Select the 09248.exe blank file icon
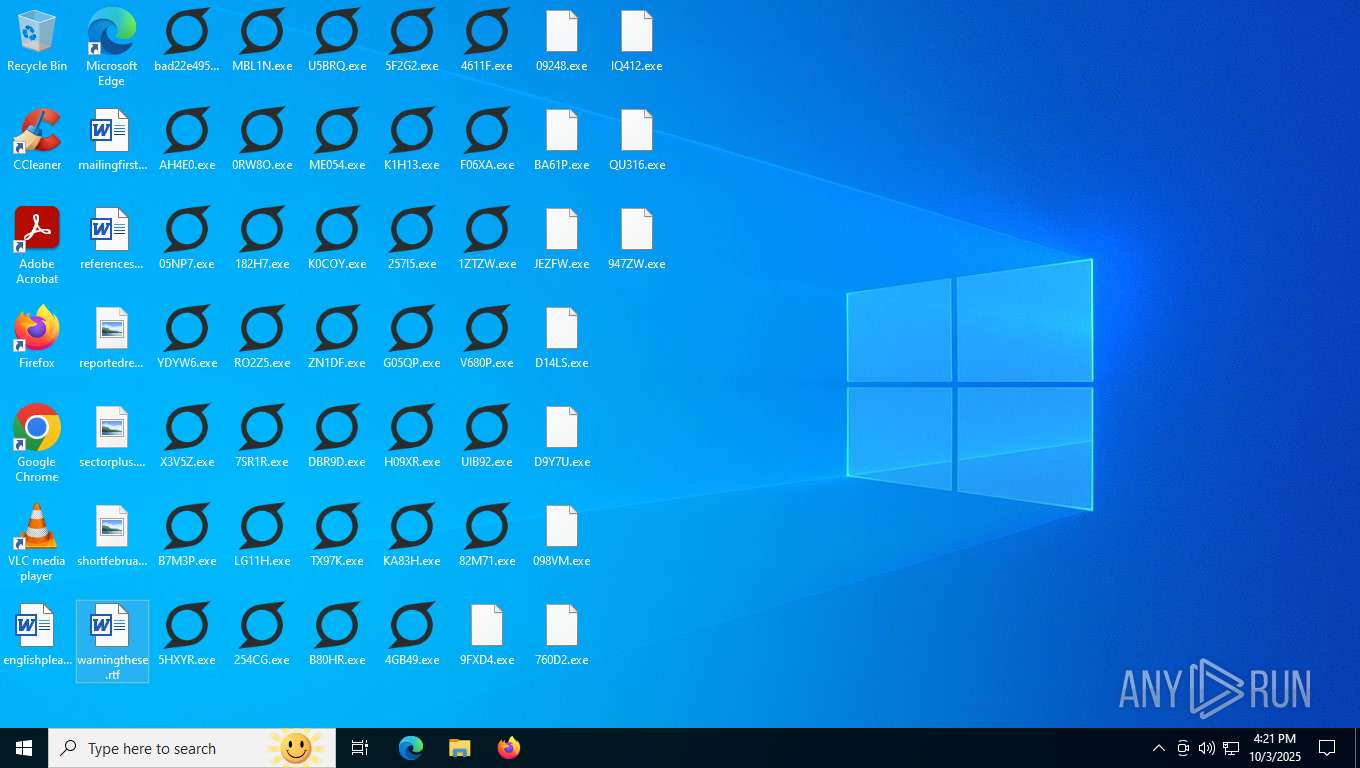 (562, 41)
